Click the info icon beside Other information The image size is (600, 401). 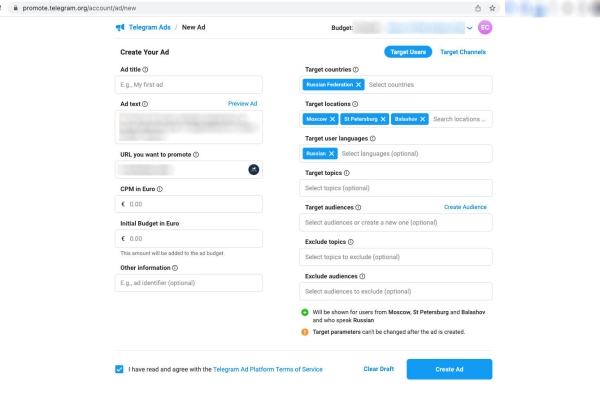[175, 268]
